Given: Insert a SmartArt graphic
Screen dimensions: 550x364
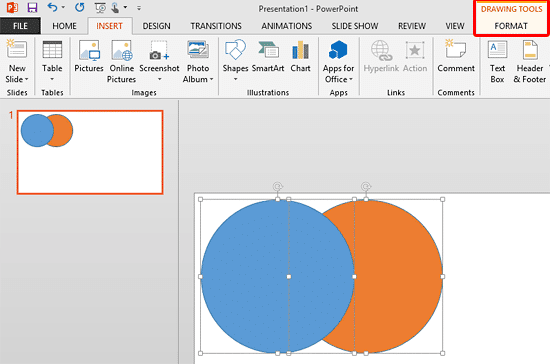Looking at the screenshot, I should [268, 56].
